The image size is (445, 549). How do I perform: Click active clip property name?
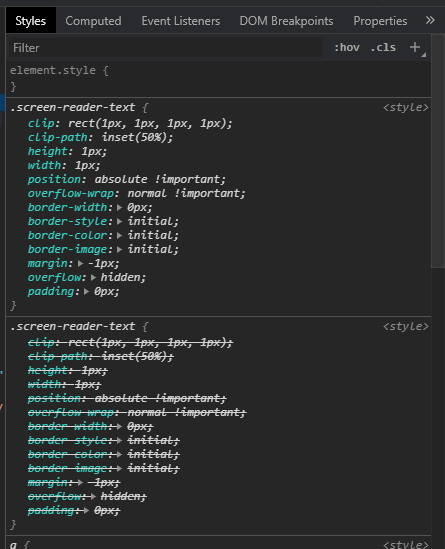(x=41, y=123)
